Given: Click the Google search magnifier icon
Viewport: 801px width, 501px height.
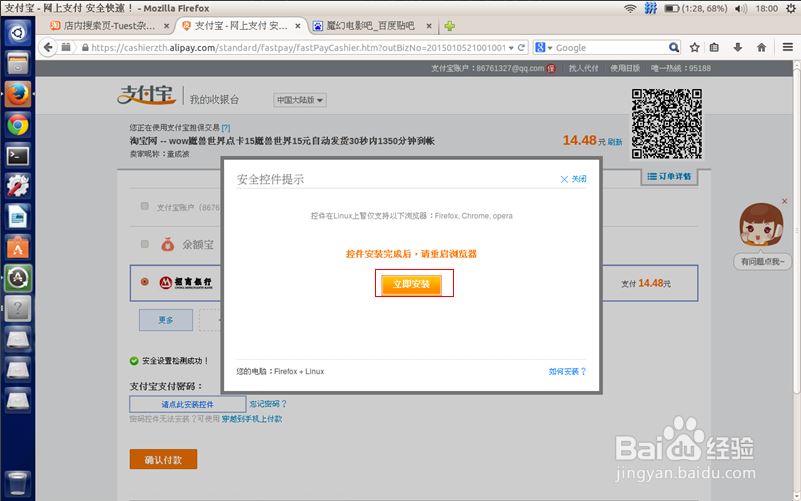Looking at the screenshot, I should [x=674, y=47].
